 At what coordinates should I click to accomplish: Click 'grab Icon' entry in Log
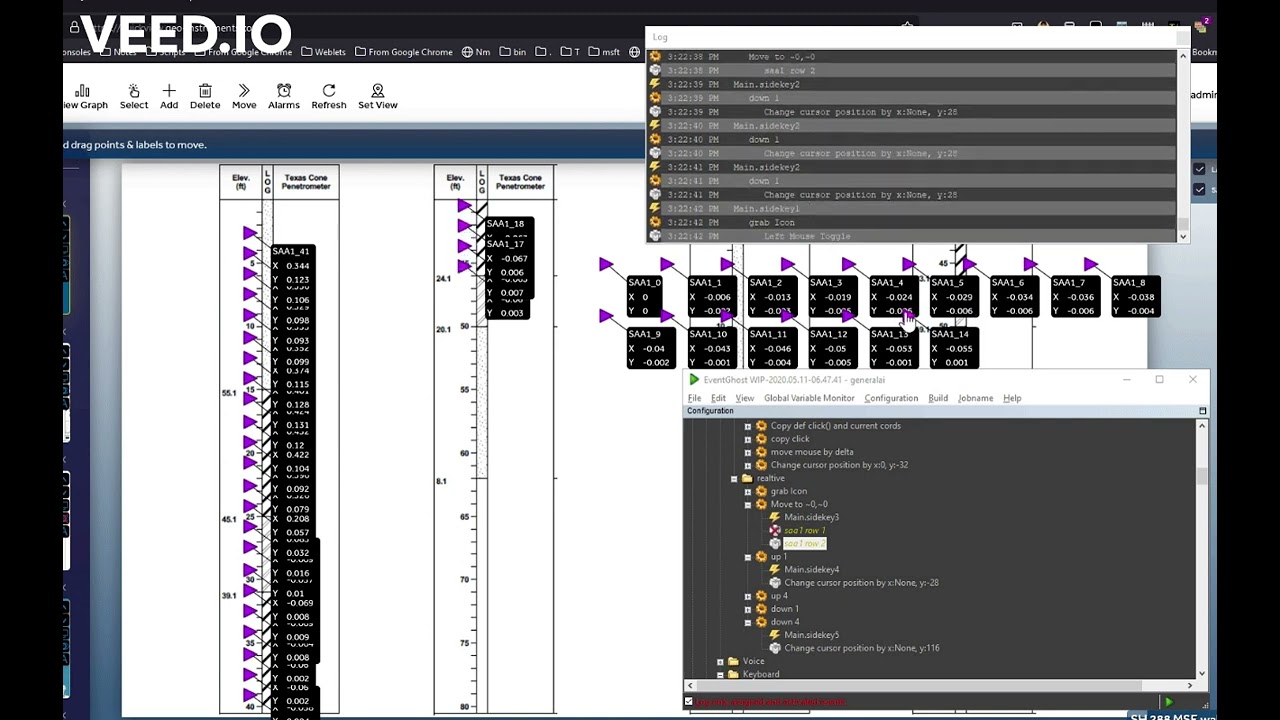(771, 222)
